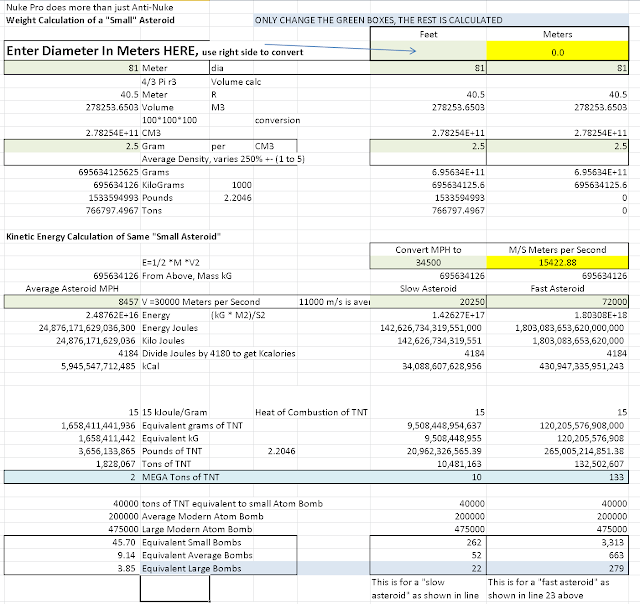Select the 'MEGA Tons of TNT' label
Screen dimensions: 640x604
[x=180, y=477]
